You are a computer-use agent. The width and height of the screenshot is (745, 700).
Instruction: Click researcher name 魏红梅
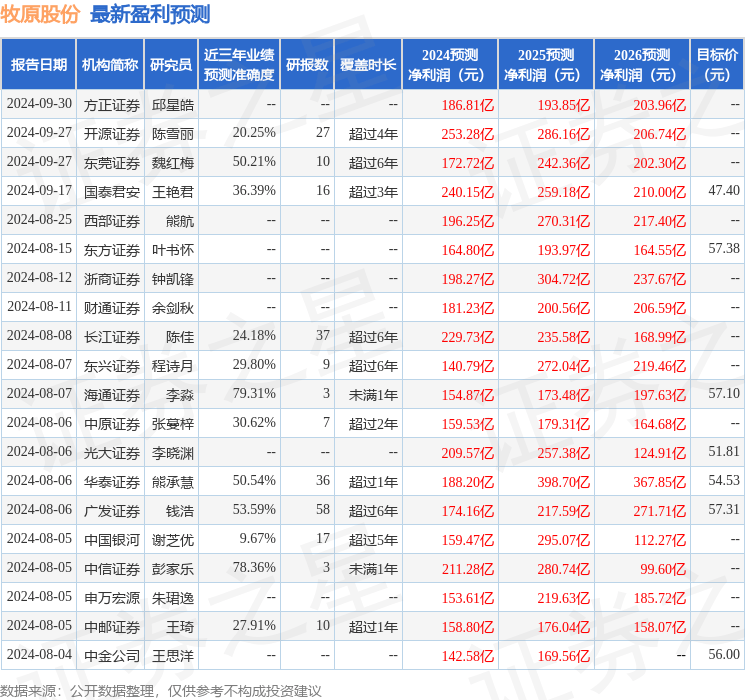coord(172,163)
